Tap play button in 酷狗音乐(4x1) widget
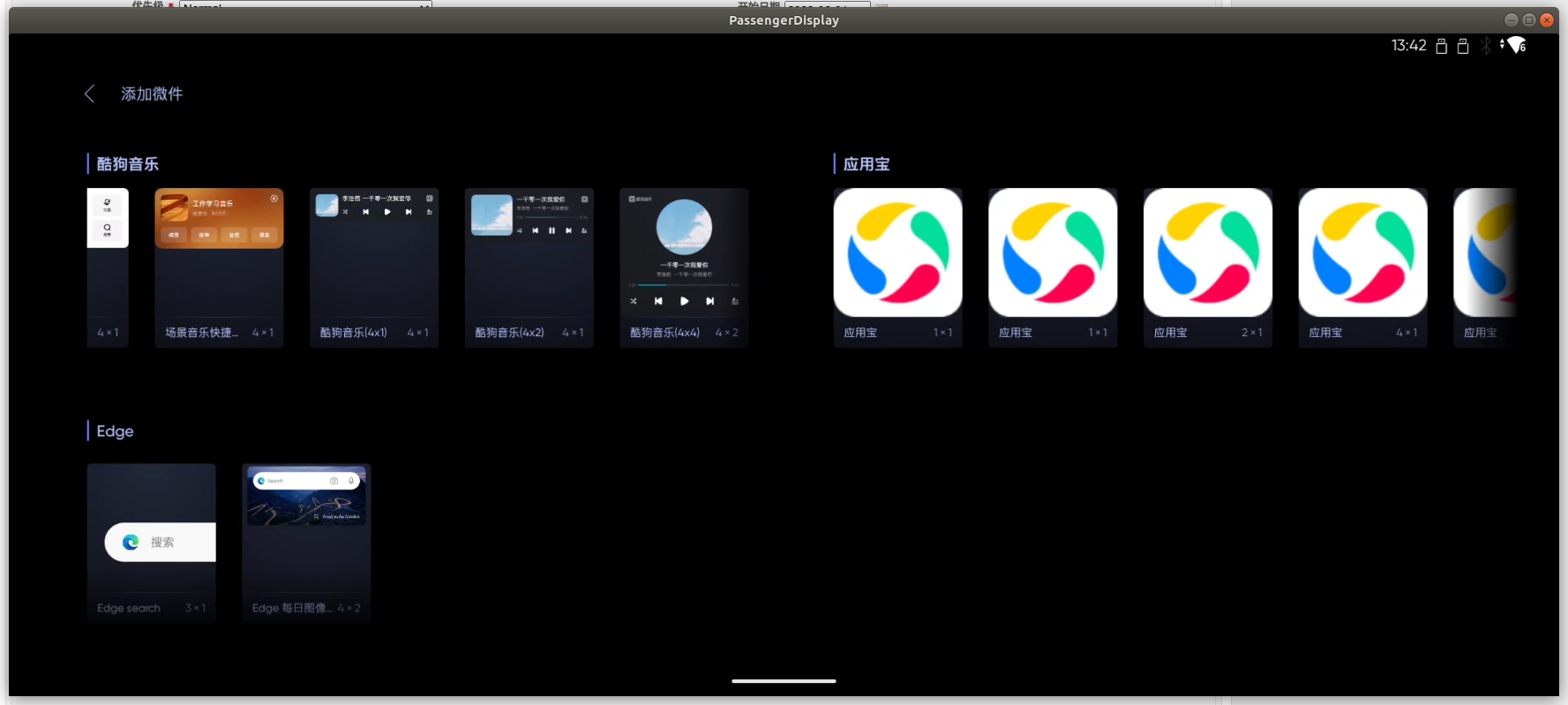 click(387, 212)
